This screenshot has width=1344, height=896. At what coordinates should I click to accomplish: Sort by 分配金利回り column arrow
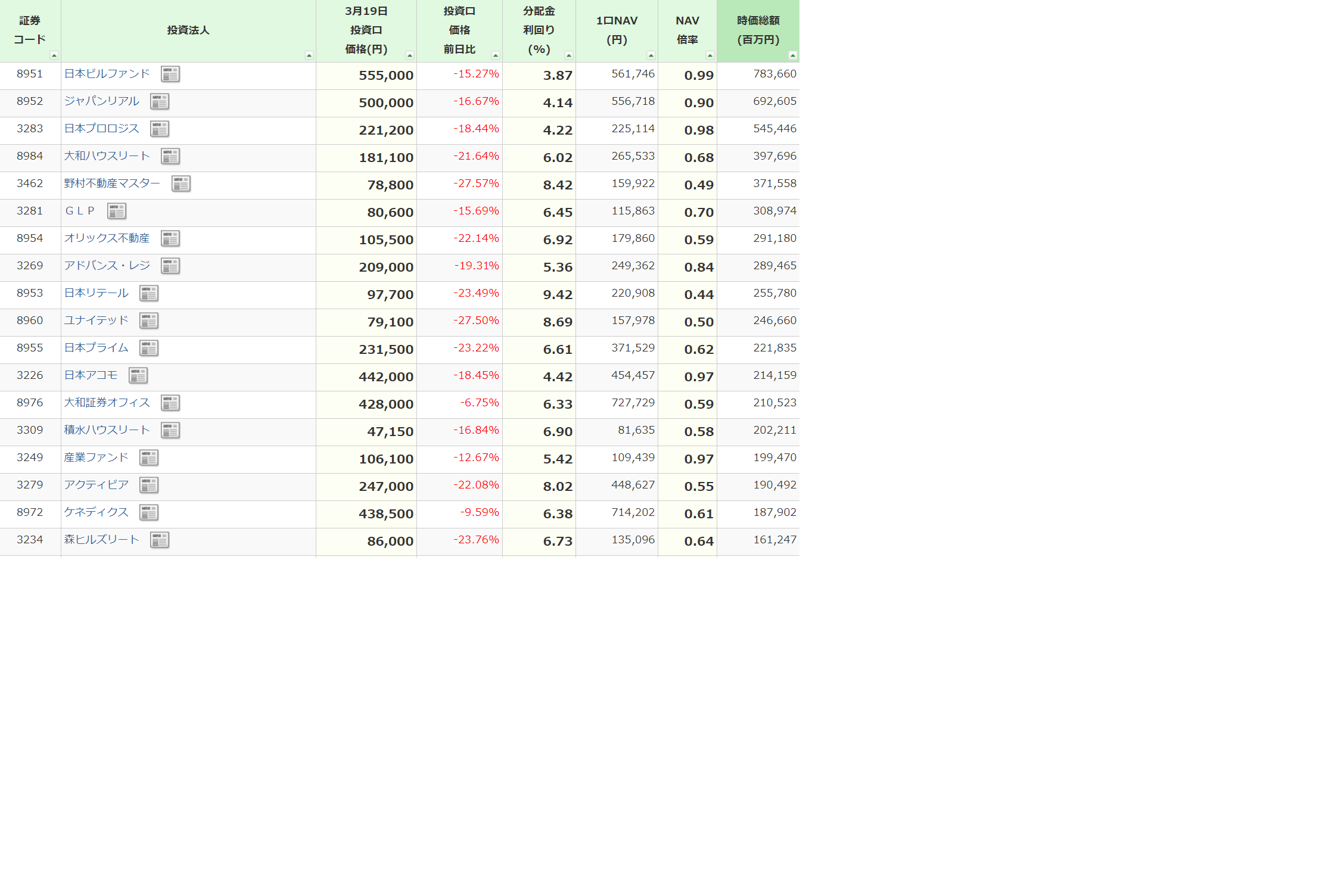569,55
